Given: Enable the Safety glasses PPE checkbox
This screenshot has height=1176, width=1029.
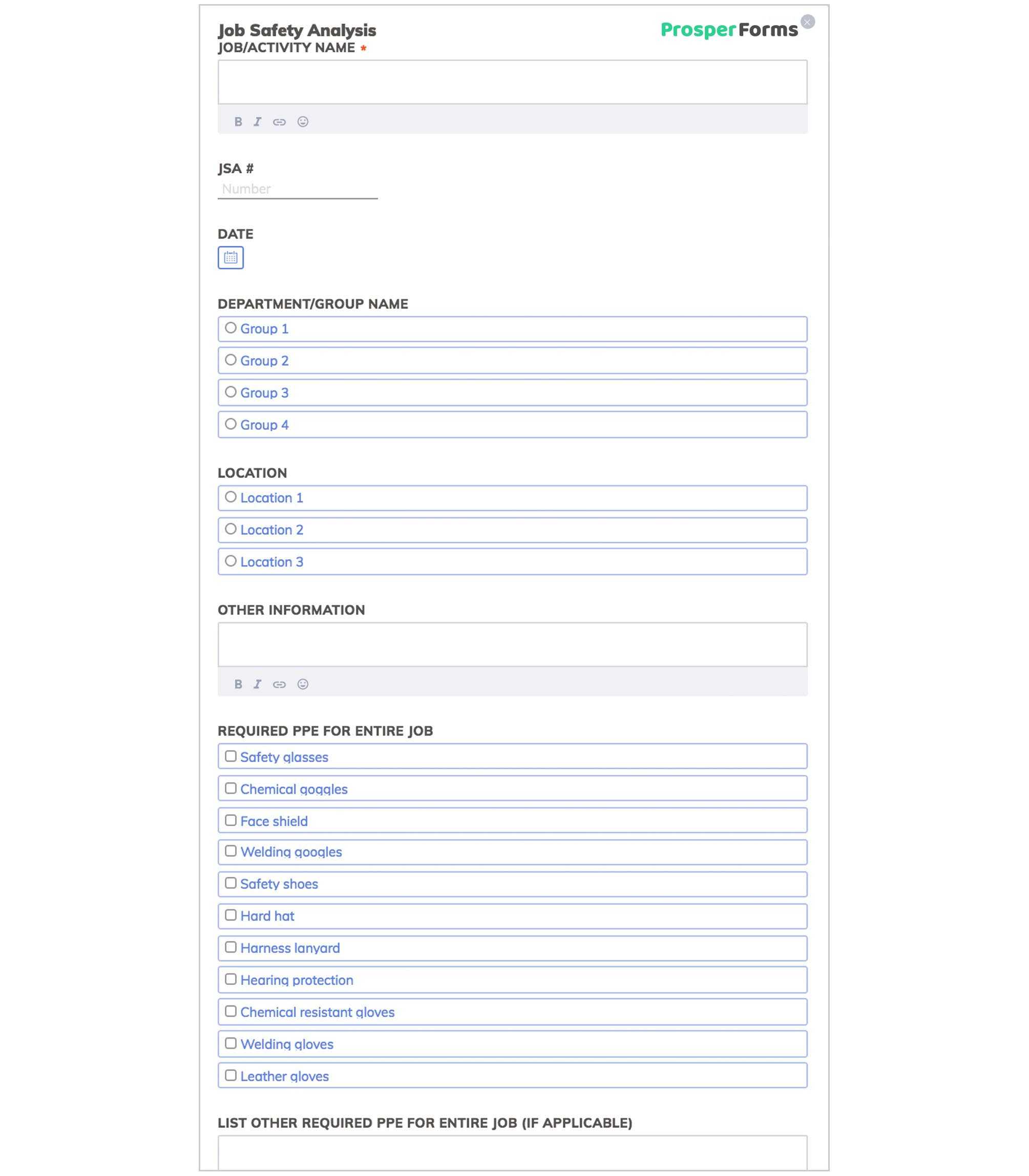Looking at the screenshot, I should point(230,756).
